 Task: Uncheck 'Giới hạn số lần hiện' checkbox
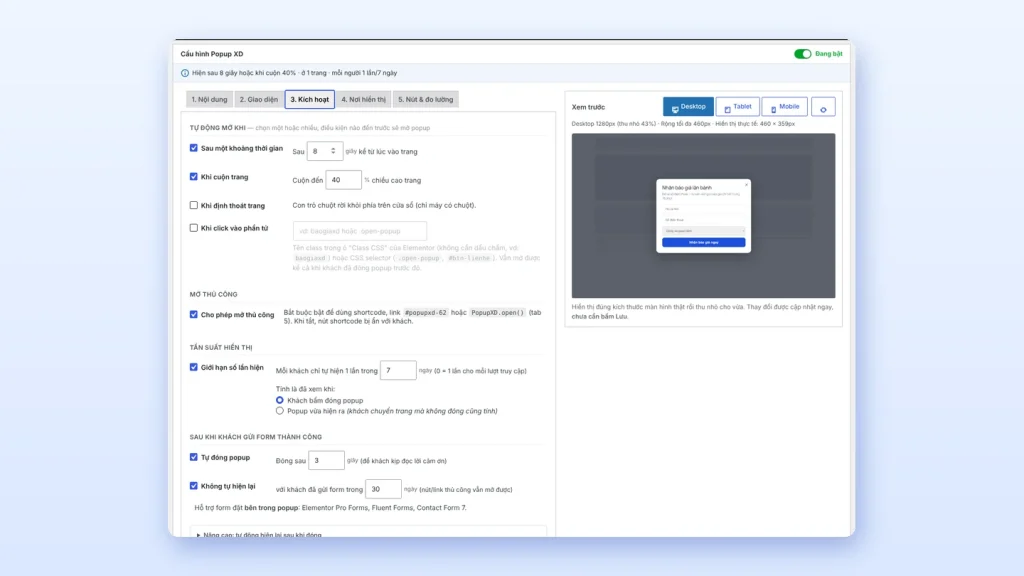coord(193,367)
